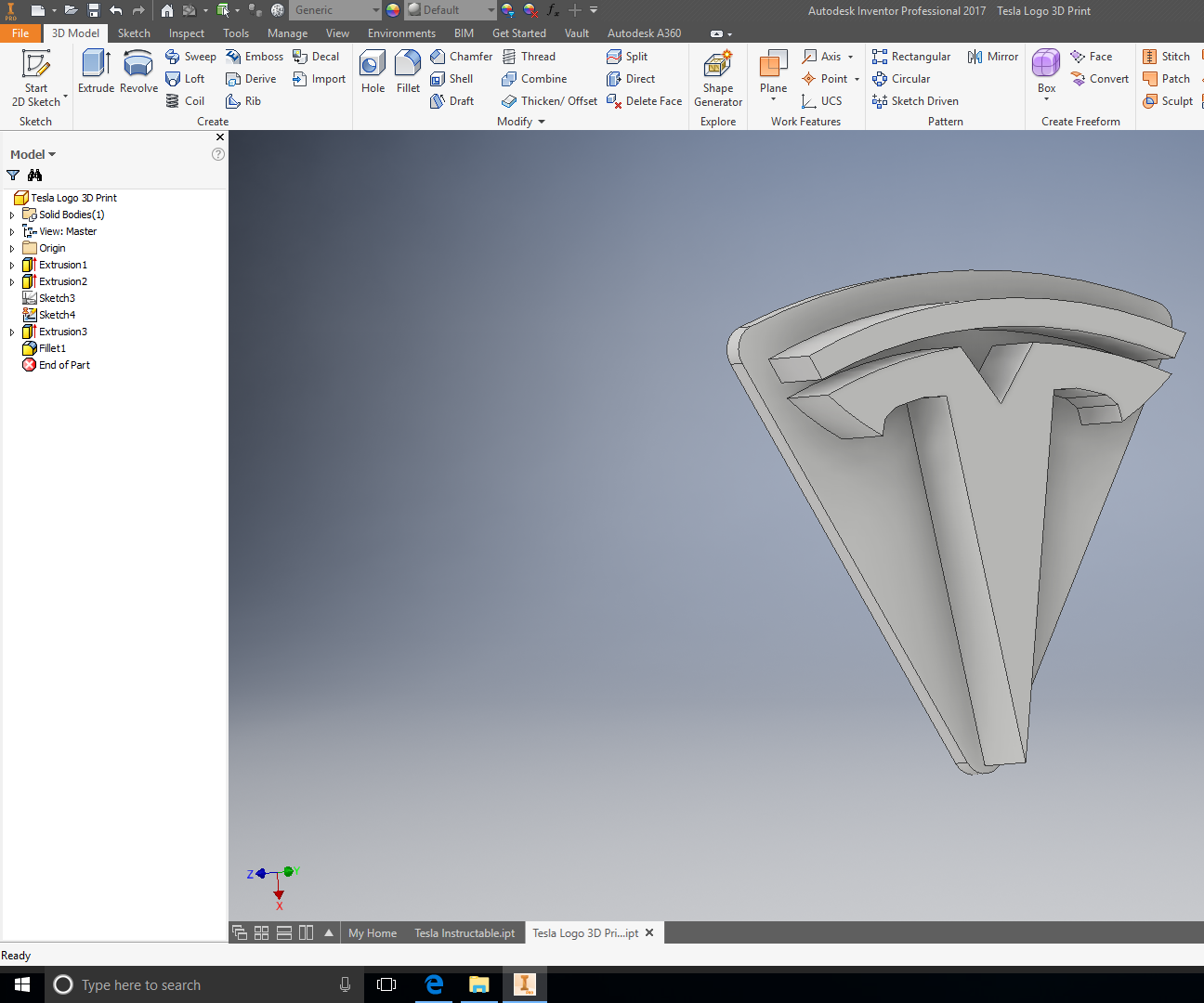Image resolution: width=1204 pixels, height=1003 pixels.
Task: Apply a Decal feature
Action: [x=316, y=57]
